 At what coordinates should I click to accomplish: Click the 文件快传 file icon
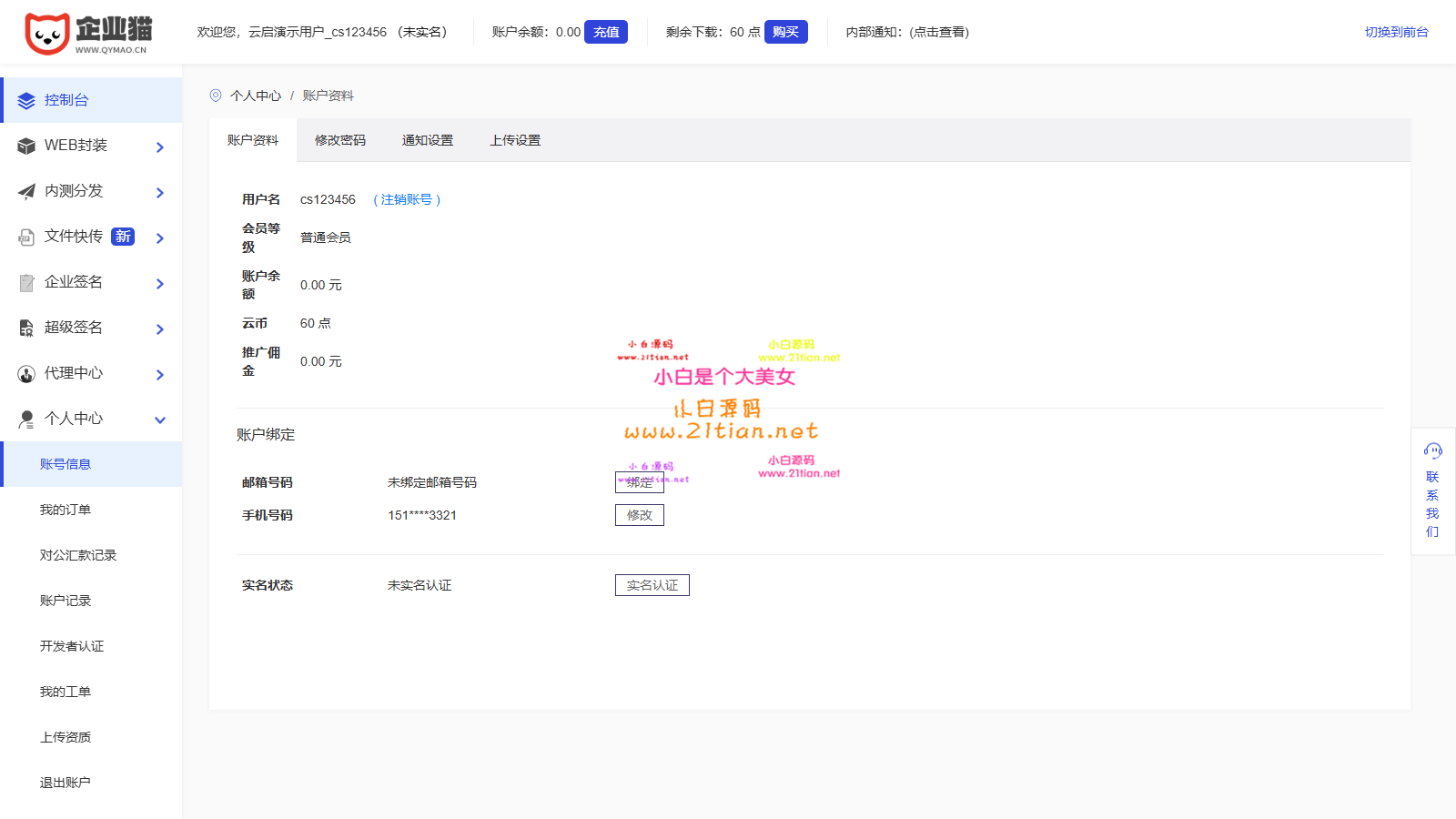pyautogui.click(x=26, y=238)
